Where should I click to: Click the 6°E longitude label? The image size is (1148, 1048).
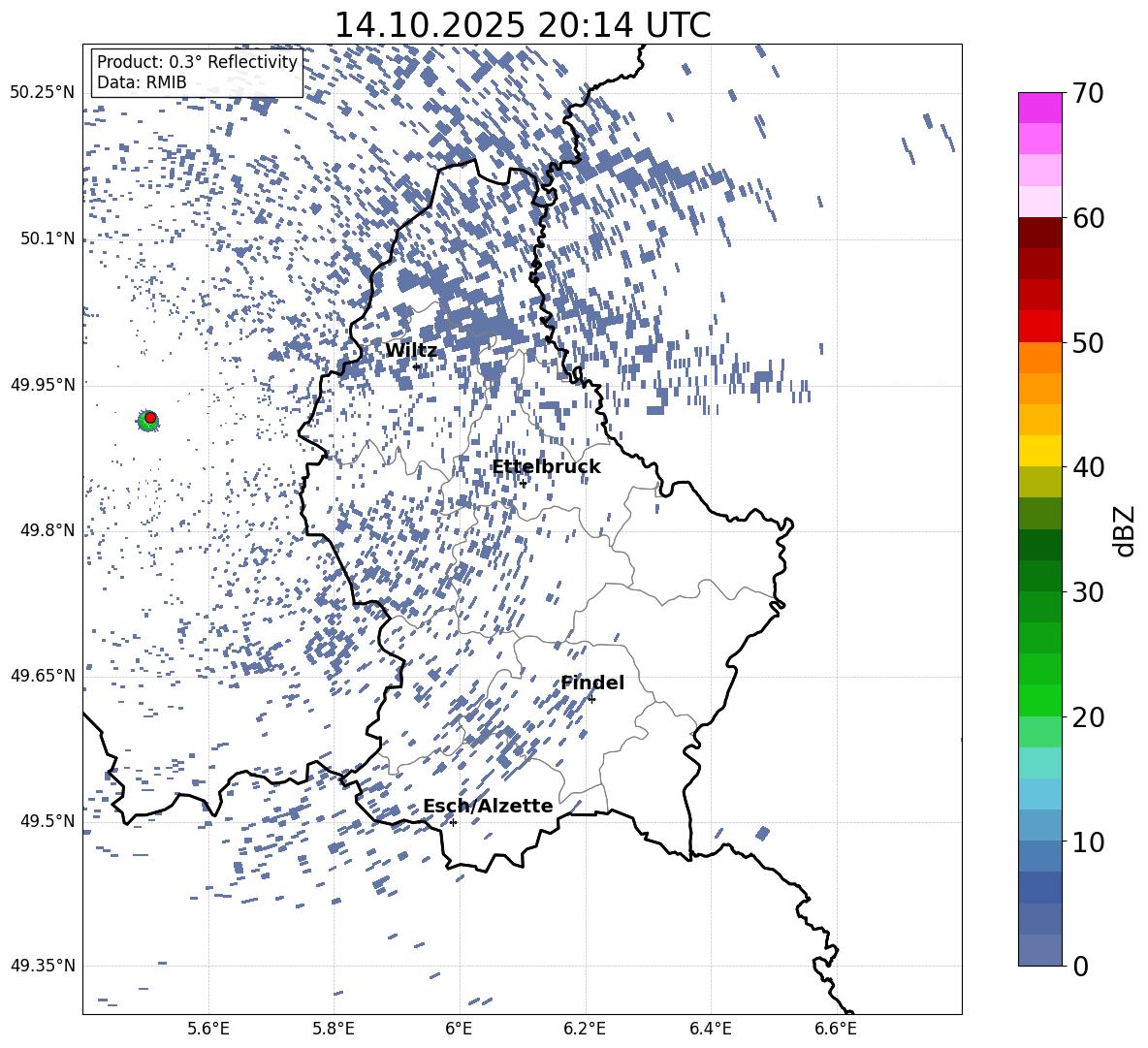(459, 1029)
